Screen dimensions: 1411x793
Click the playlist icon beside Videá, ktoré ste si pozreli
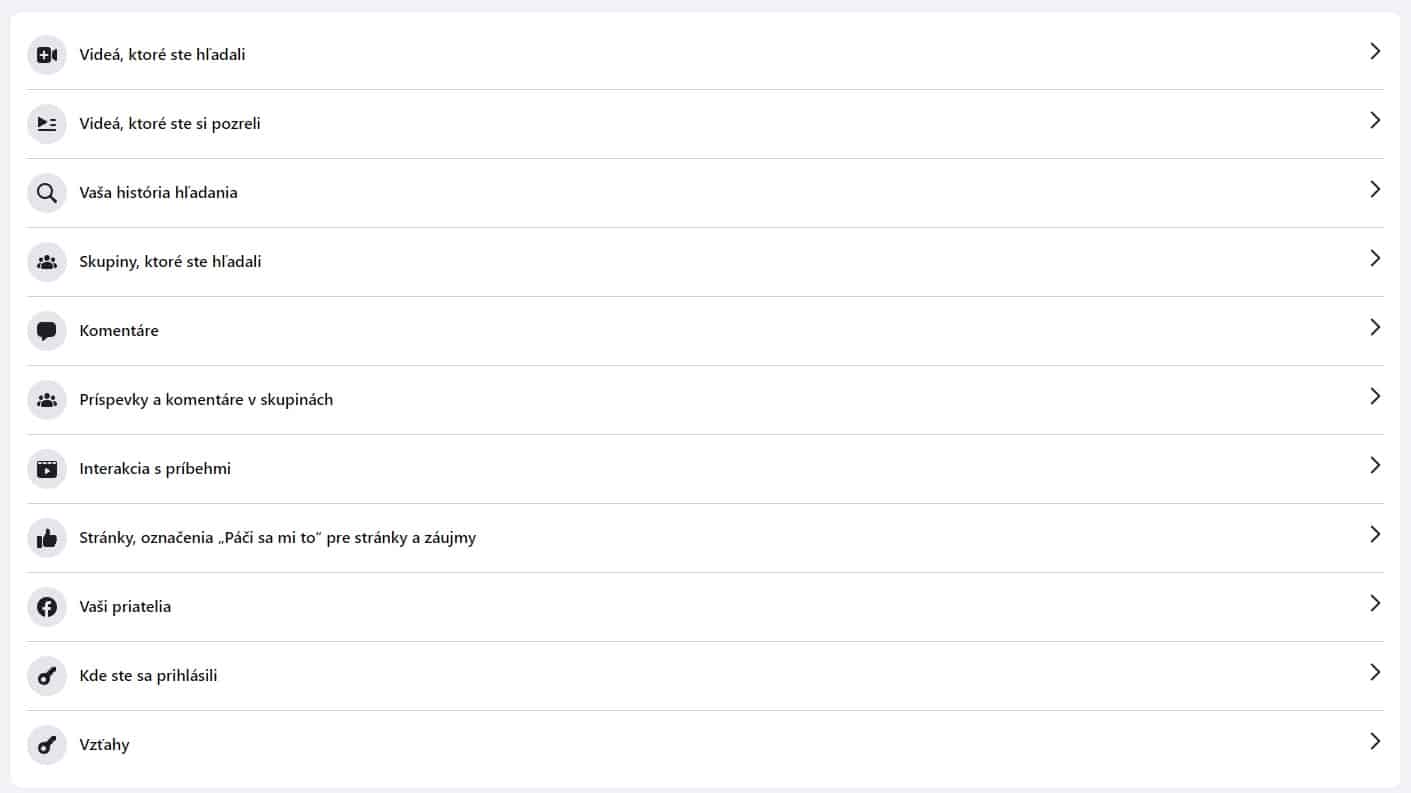point(47,124)
